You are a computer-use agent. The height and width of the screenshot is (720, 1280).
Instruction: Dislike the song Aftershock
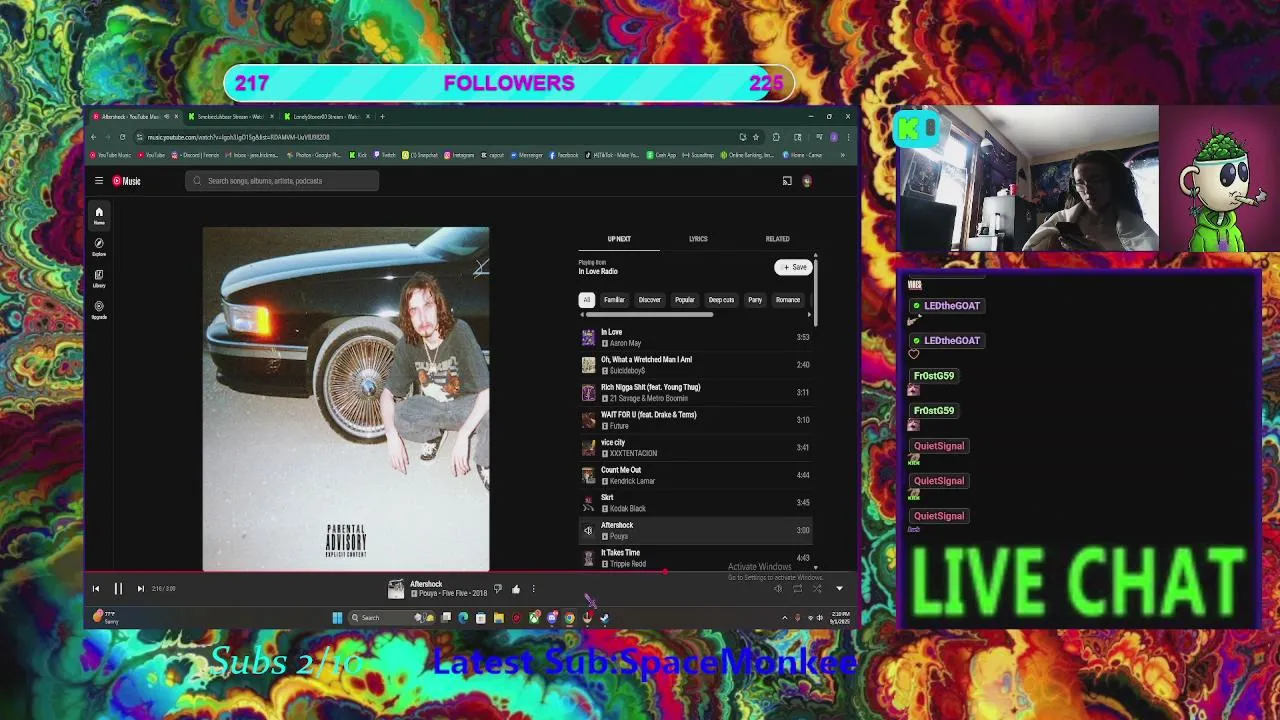tap(498, 589)
